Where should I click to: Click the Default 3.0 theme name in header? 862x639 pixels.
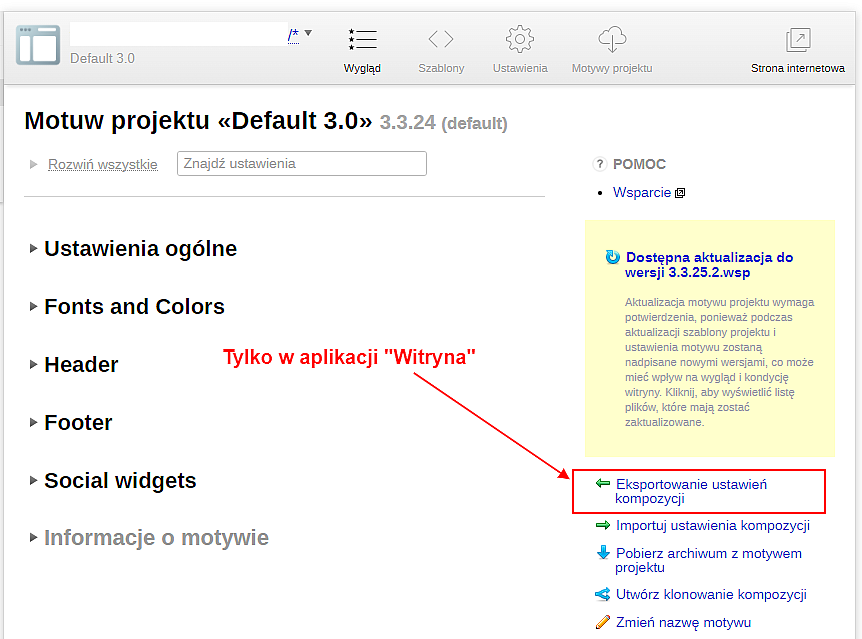102,58
